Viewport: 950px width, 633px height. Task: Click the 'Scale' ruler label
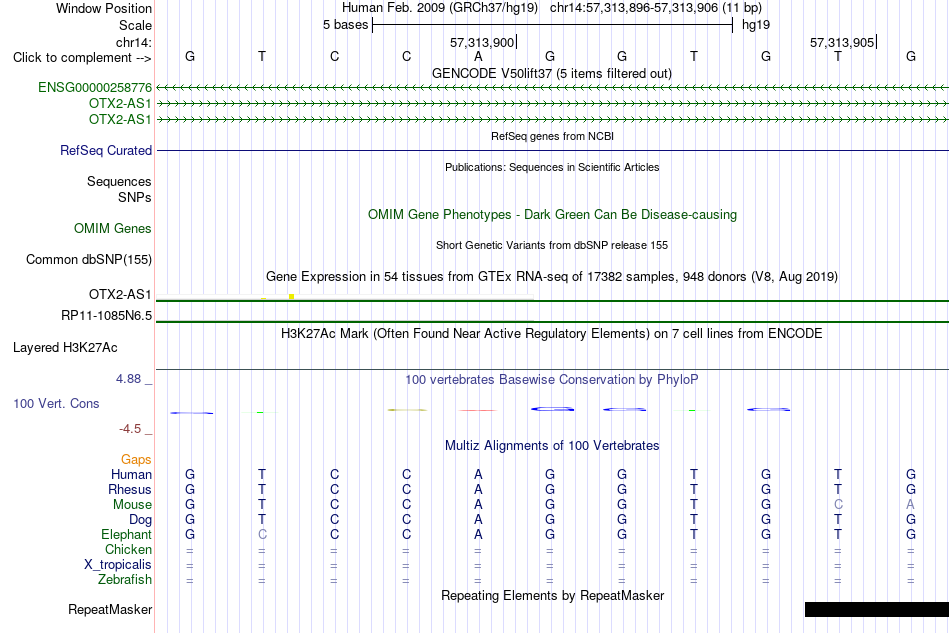click(x=135, y=25)
